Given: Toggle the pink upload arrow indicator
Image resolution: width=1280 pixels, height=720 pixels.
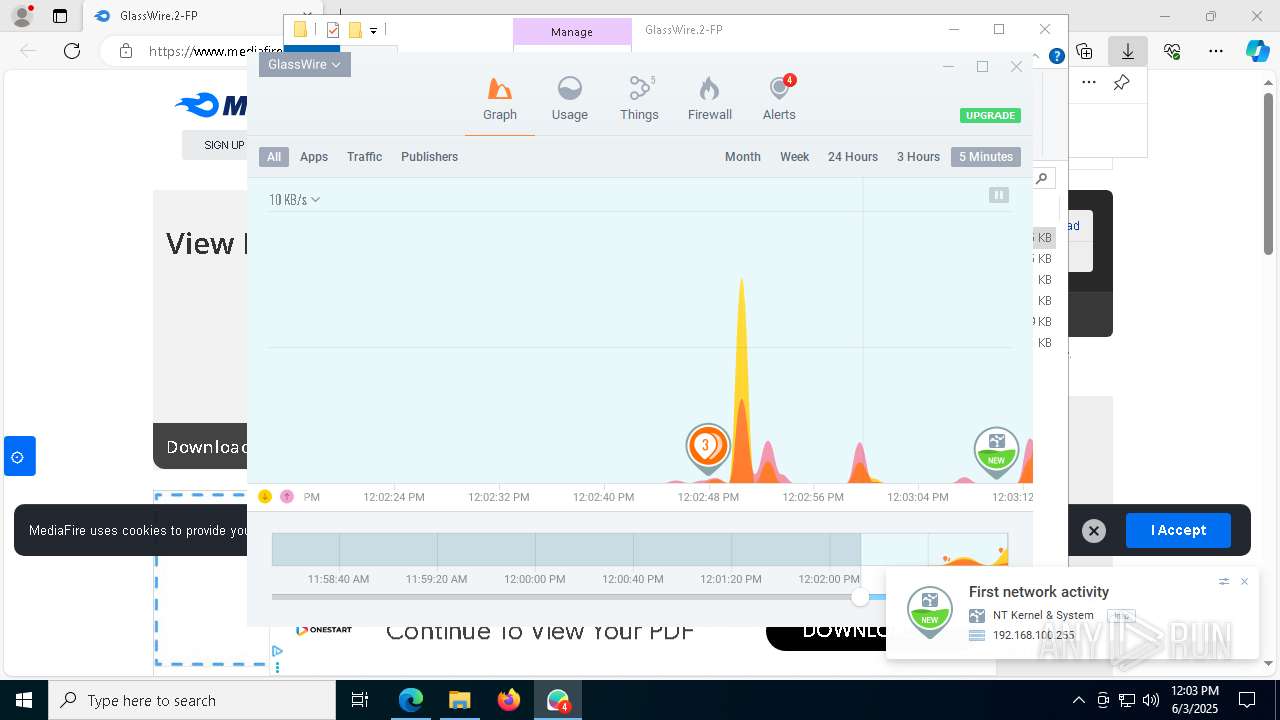Looking at the screenshot, I should [x=287, y=496].
